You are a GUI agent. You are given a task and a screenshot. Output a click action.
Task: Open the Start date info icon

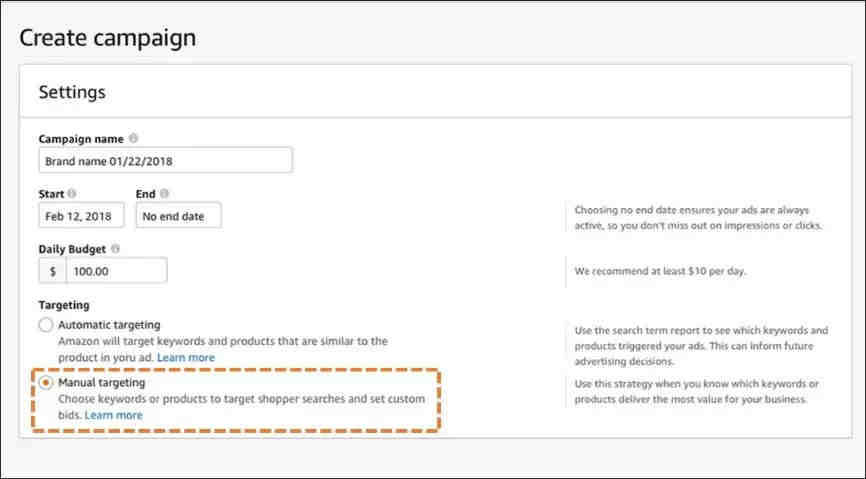click(72, 193)
